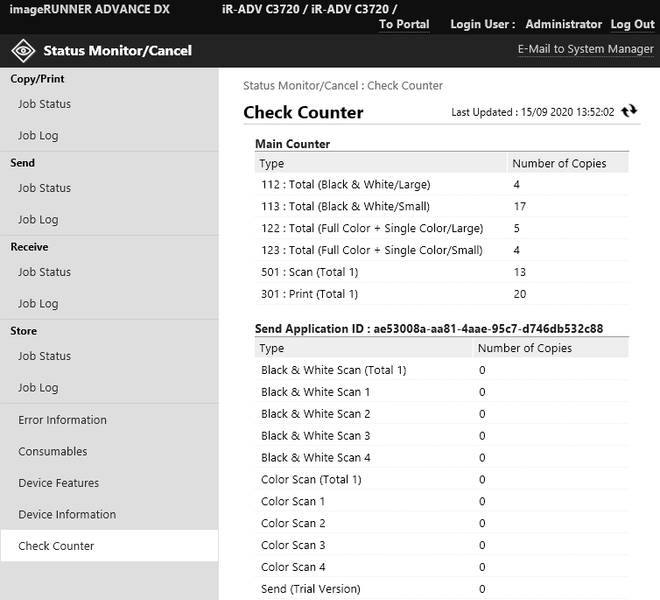The height and width of the screenshot is (600, 660).
Task: Click the Main Counter Type column header
Action: [272, 163]
